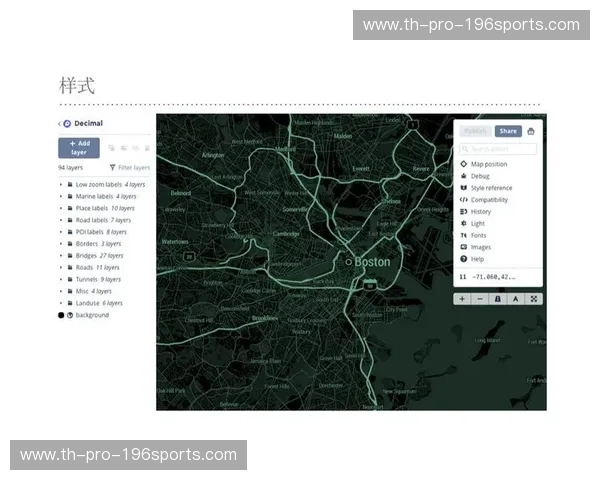Viewport: 600px width, 480px height.
Task: Click the lock icon map control
Action: coord(497,299)
